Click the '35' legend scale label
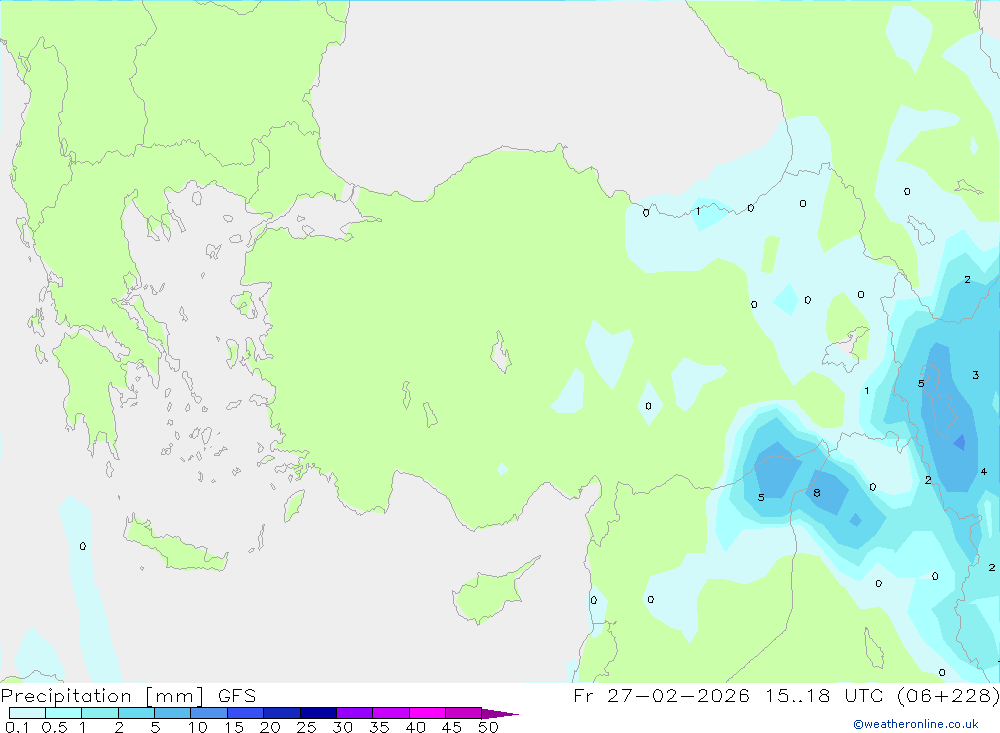The height and width of the screenshot is (733, 1000). tap(379, 727)
